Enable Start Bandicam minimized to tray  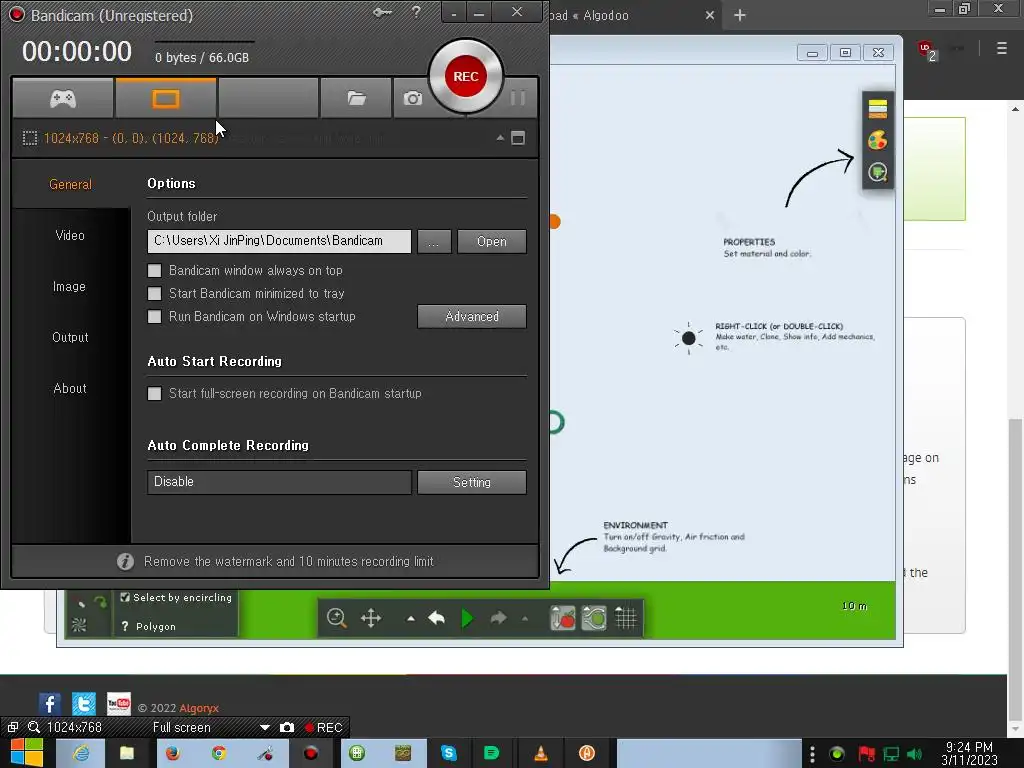coord(155,293)
